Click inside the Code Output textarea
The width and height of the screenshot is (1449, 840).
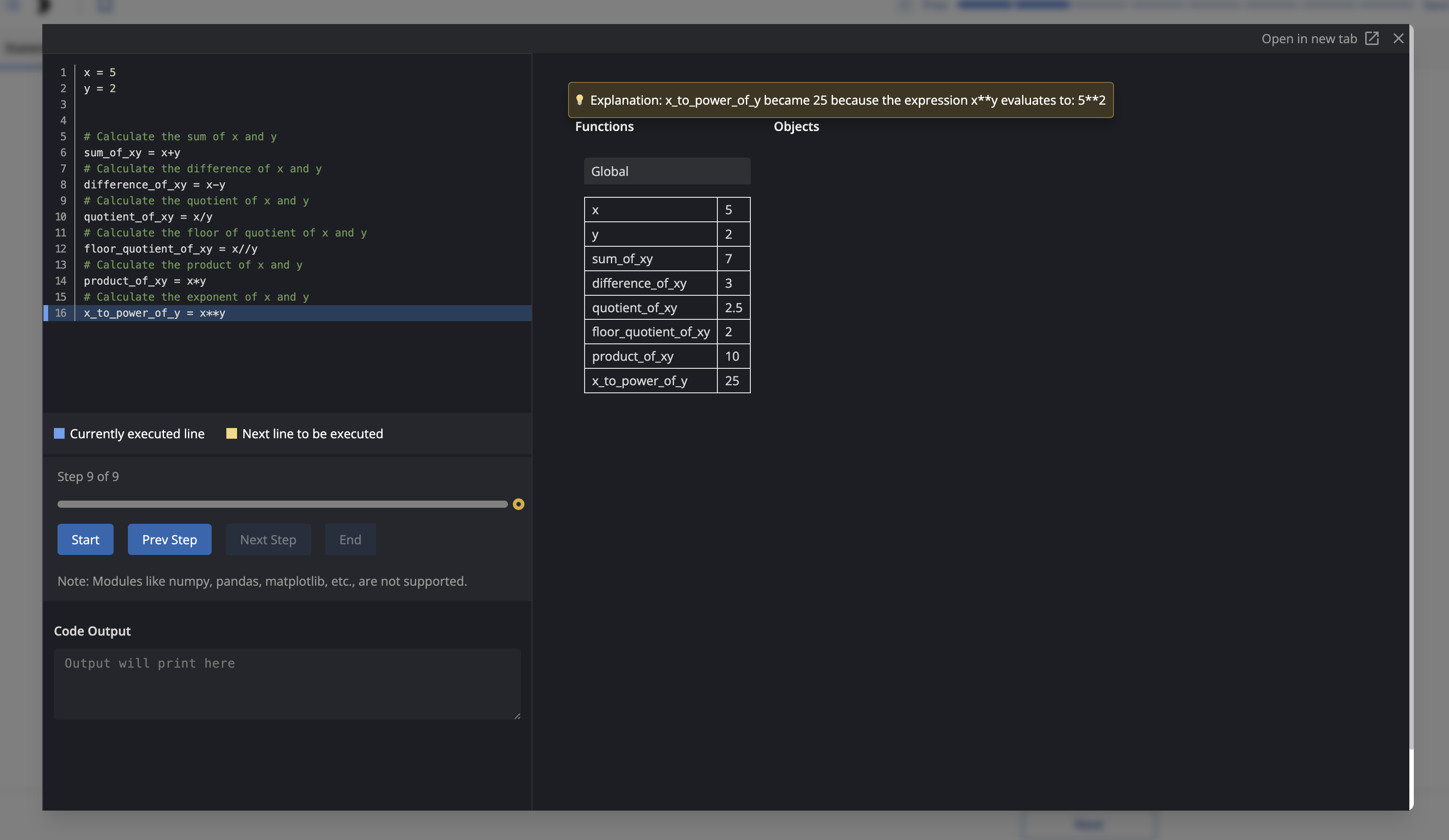click(x=287, y=684)
